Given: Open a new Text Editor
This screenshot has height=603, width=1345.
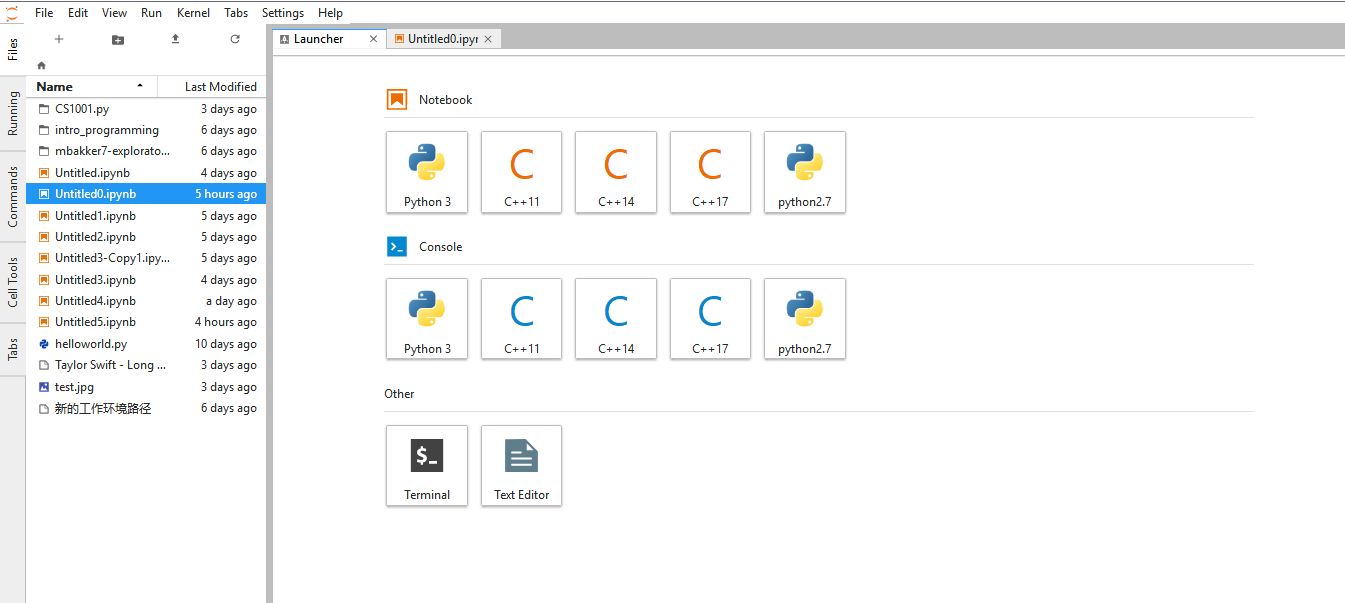Looking at the screenshot, I should click(x=521, y=466).
